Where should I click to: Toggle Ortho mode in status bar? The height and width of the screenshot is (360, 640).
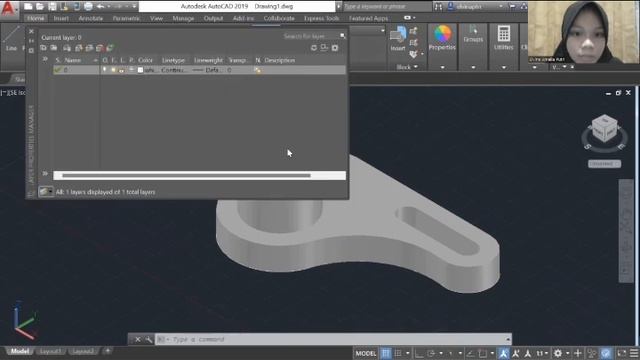coord(419,353)
